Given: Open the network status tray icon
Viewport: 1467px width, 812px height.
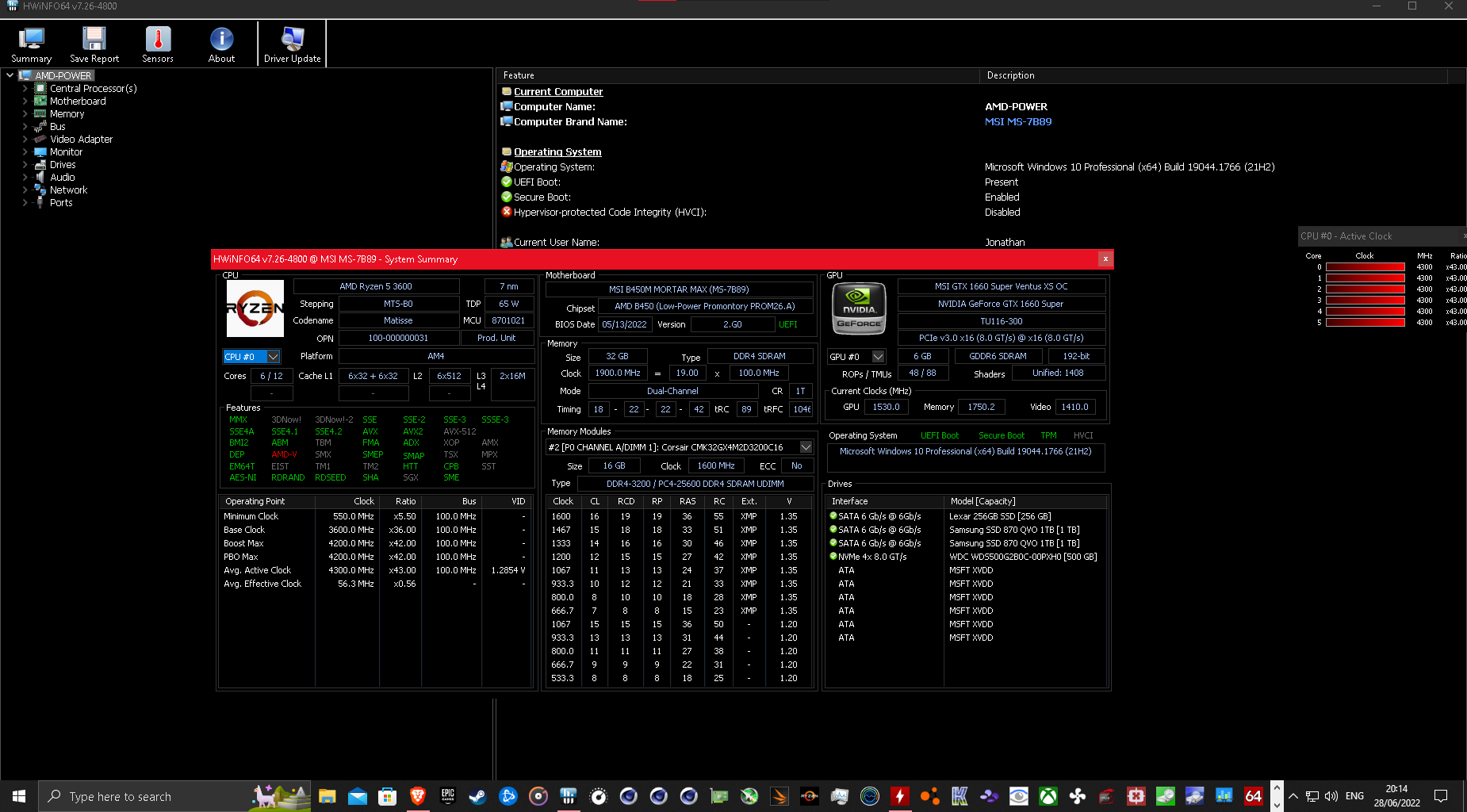Looking at the screenshot, I should click(x=1312, y=796).
